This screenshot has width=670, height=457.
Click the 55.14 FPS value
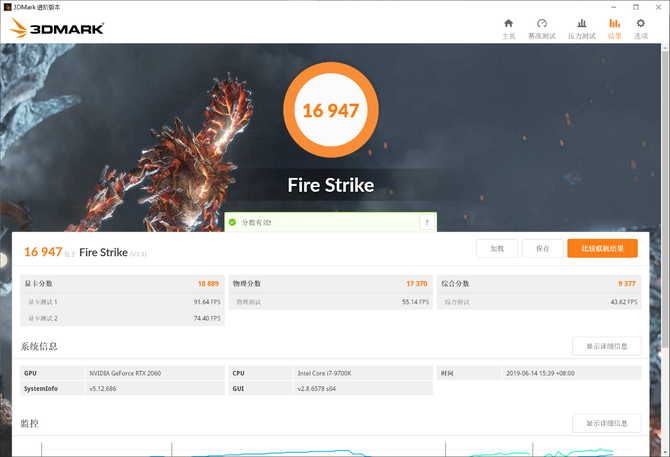pyautogui.click(x=415, y=302)
